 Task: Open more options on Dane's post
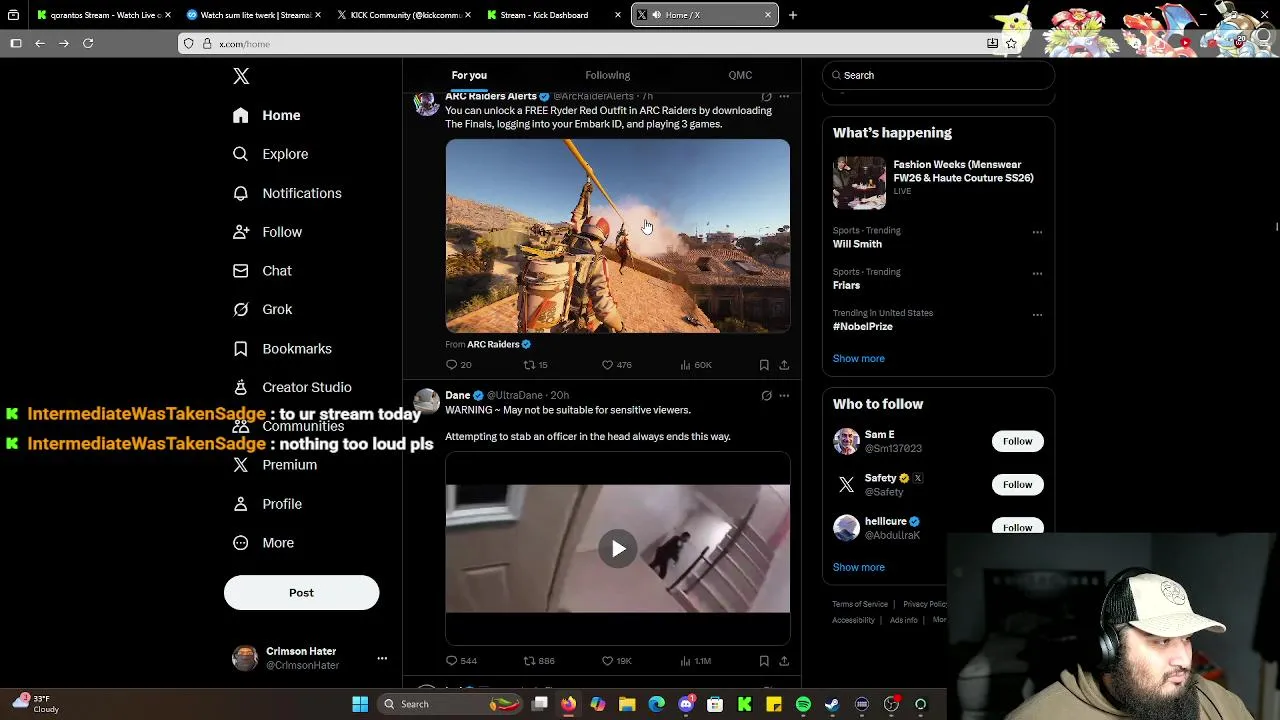tap(784, 396)
